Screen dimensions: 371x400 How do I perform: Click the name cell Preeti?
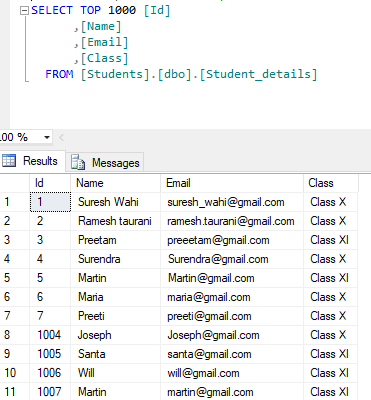point(115,316)
